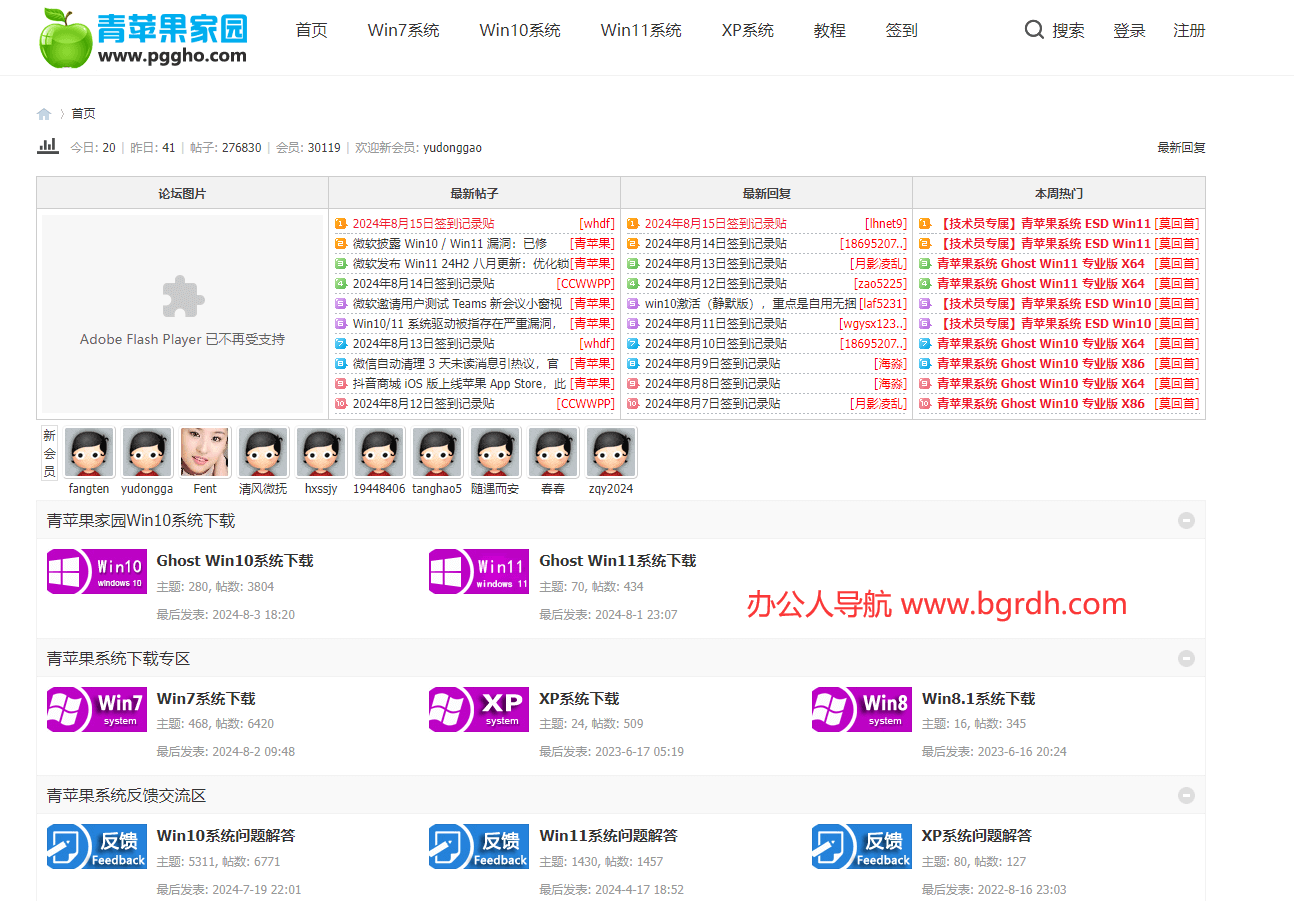
Task: Open the 签到 navigation item
Action: [x=901, y=30]
